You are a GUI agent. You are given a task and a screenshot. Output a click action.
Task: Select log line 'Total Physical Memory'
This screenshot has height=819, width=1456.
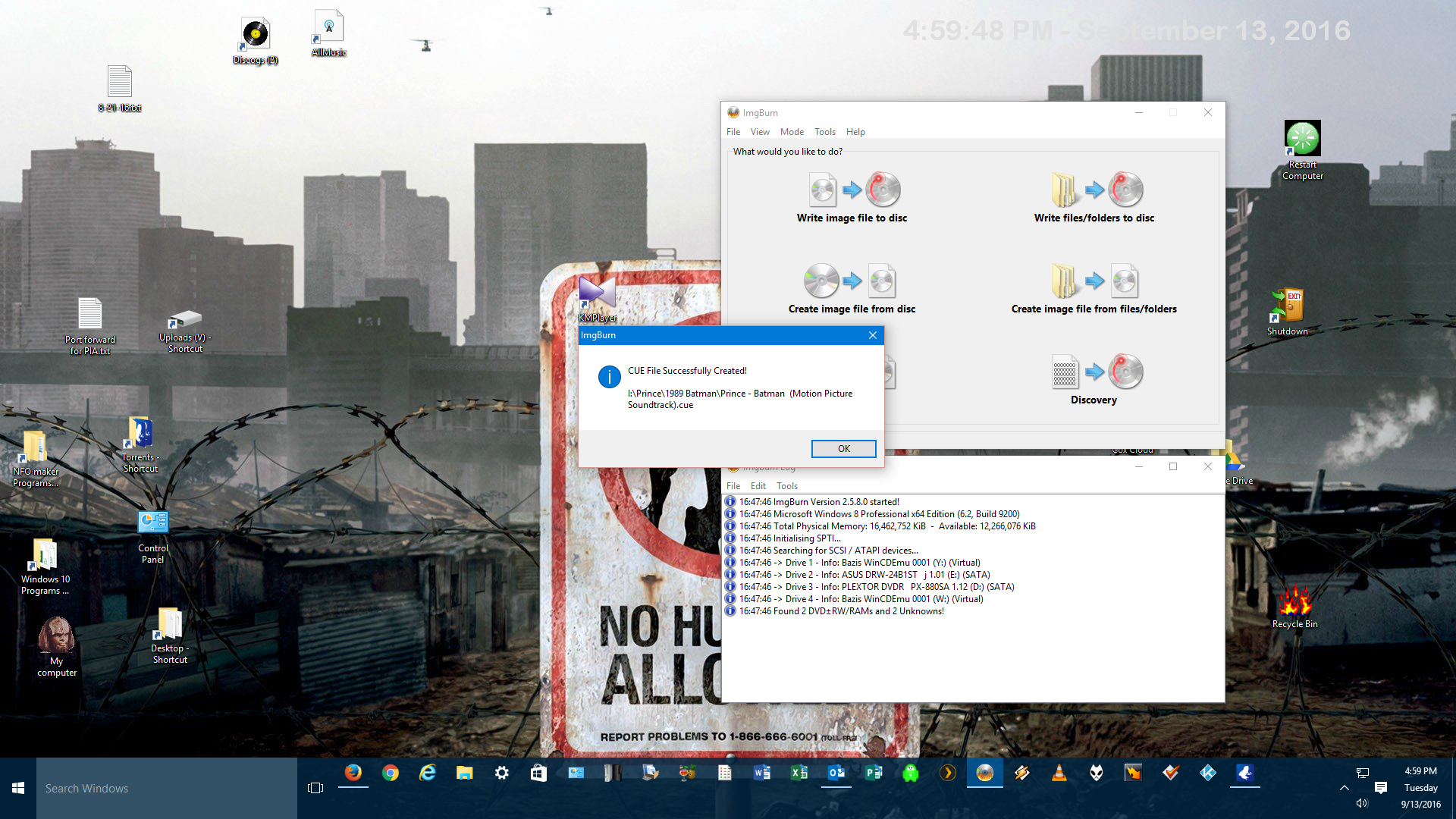point(887,526)
